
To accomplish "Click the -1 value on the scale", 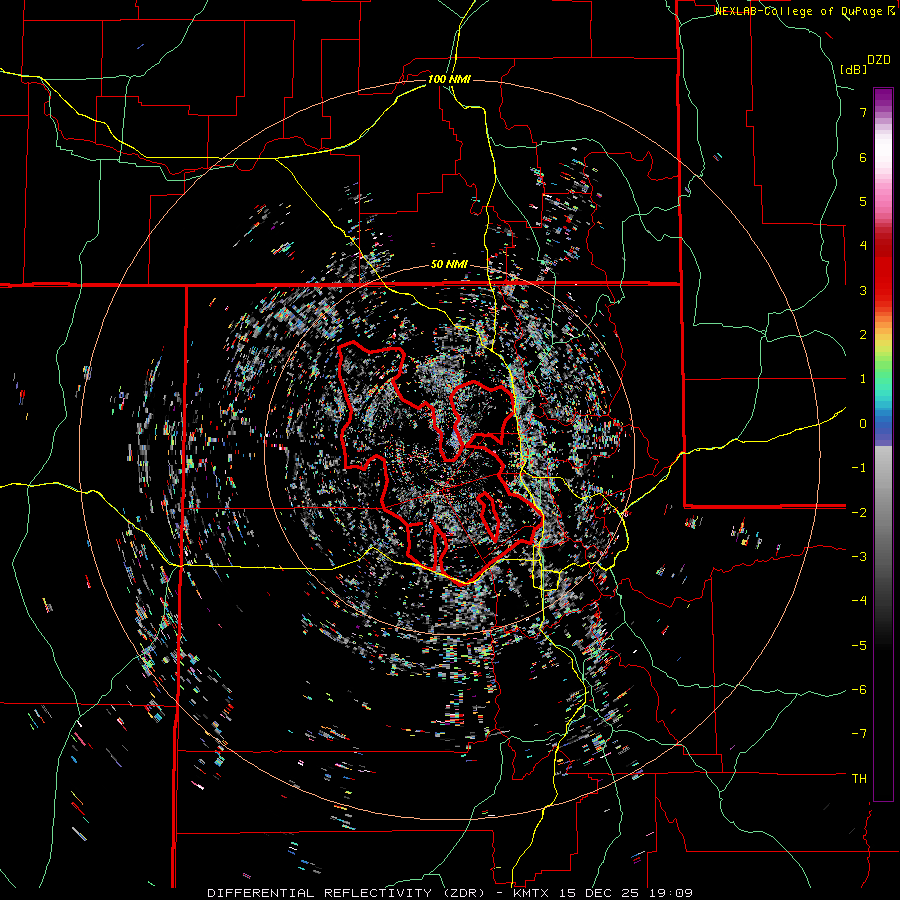I will click(859, 468).
